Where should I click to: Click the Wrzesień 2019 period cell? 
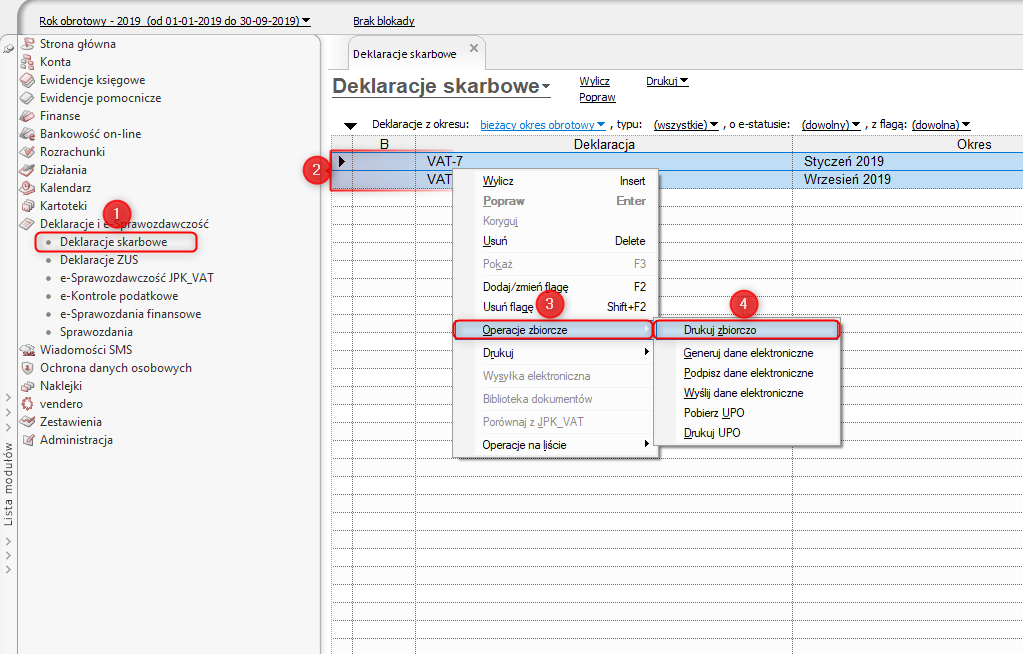tap(908, 179)
